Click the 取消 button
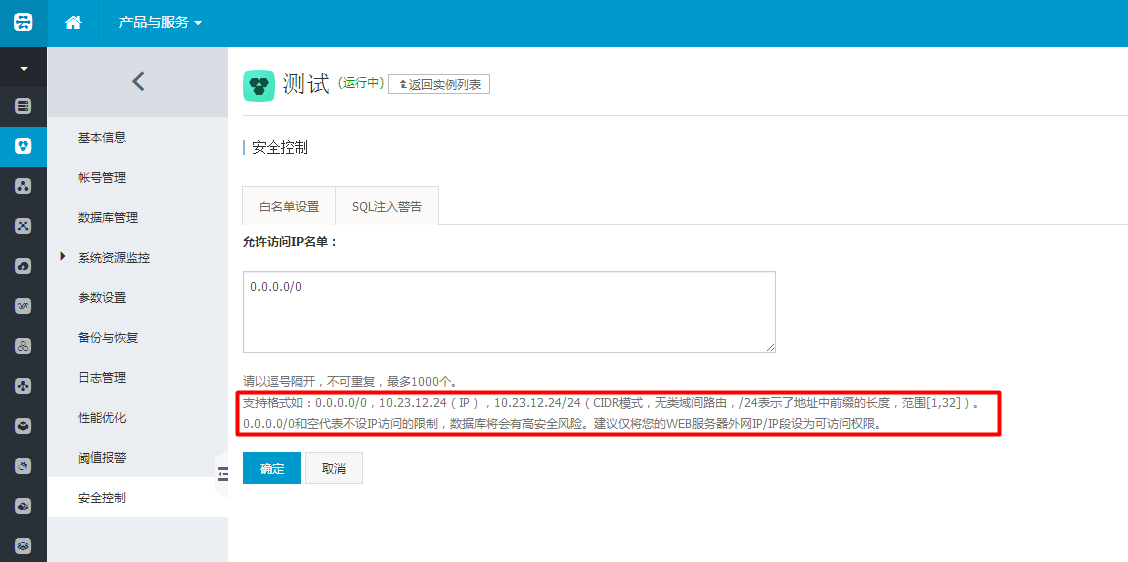The height and width of the screenshot is (562, 1128). (x=334, y=468)
